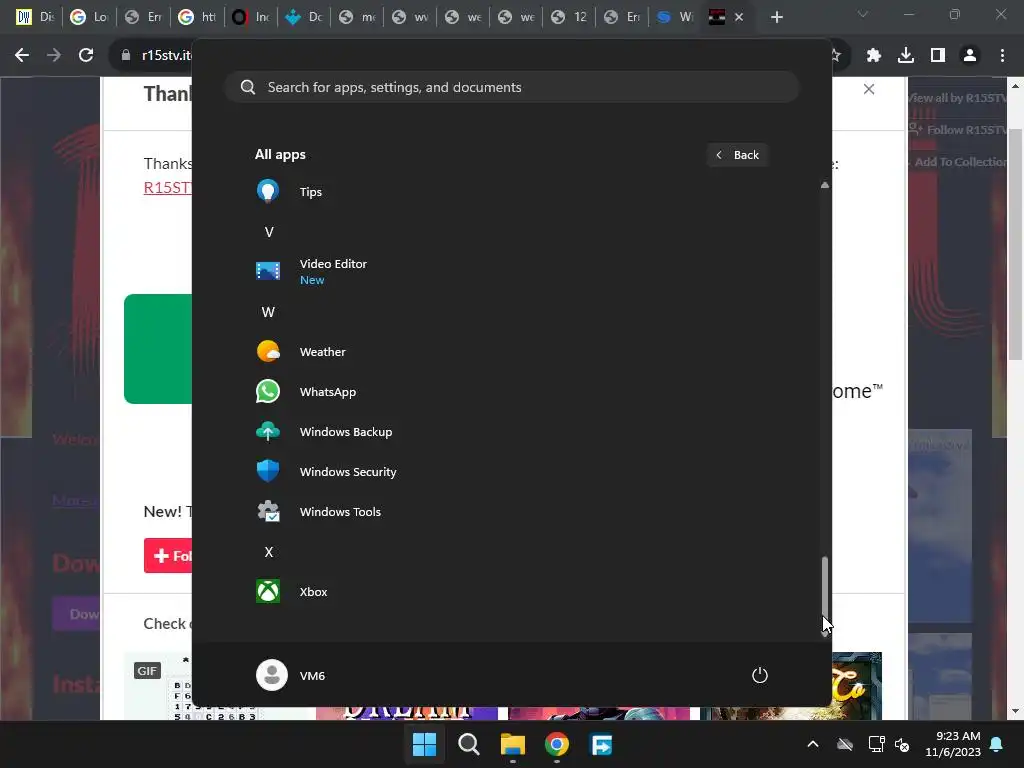Open the Chrome tab search chevron

(x=863, y=14)
